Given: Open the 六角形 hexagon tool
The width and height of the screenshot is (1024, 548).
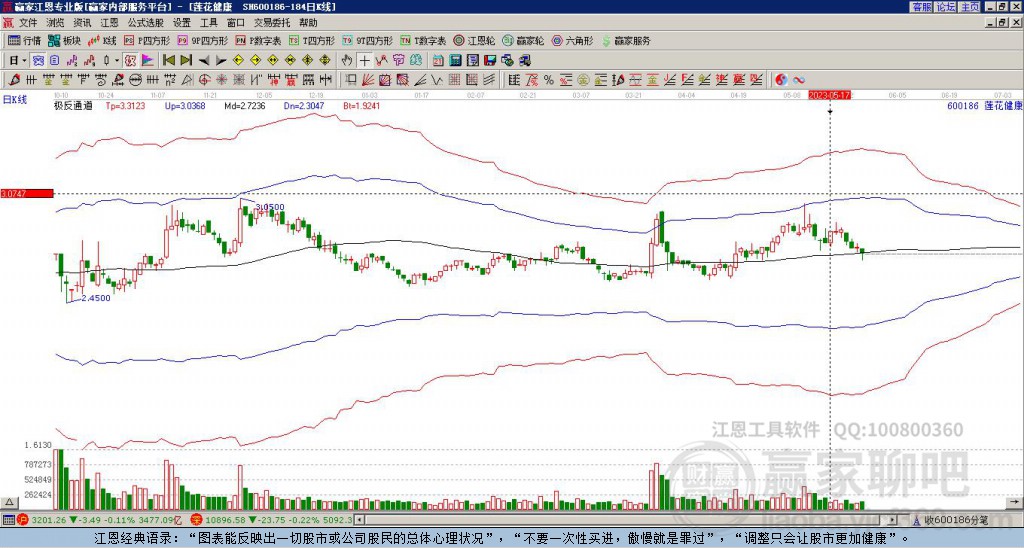Looking at the screenshot, I should [x=572, y=40].
